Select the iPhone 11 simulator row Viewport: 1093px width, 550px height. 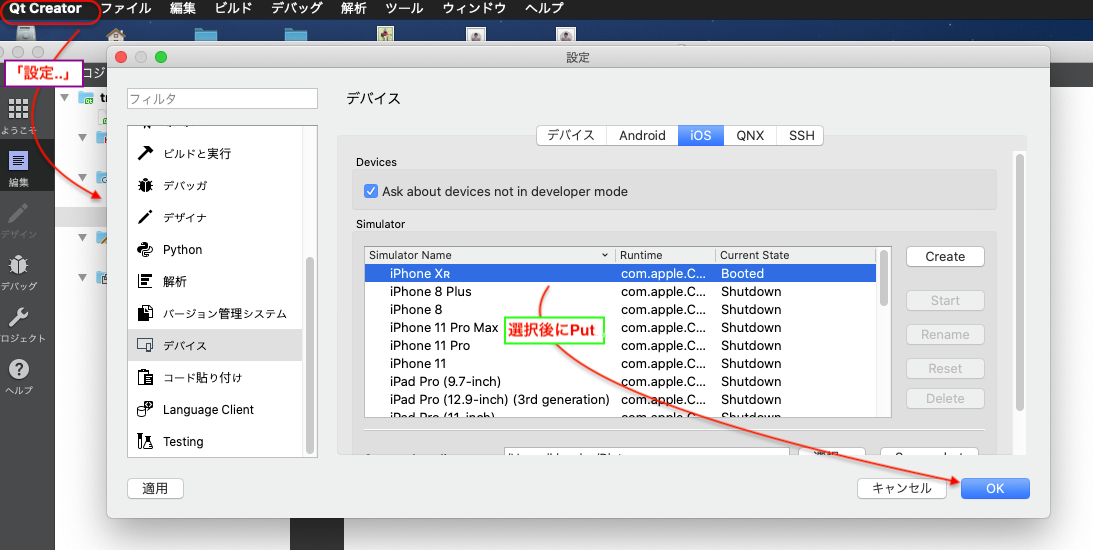click(620, 364)
